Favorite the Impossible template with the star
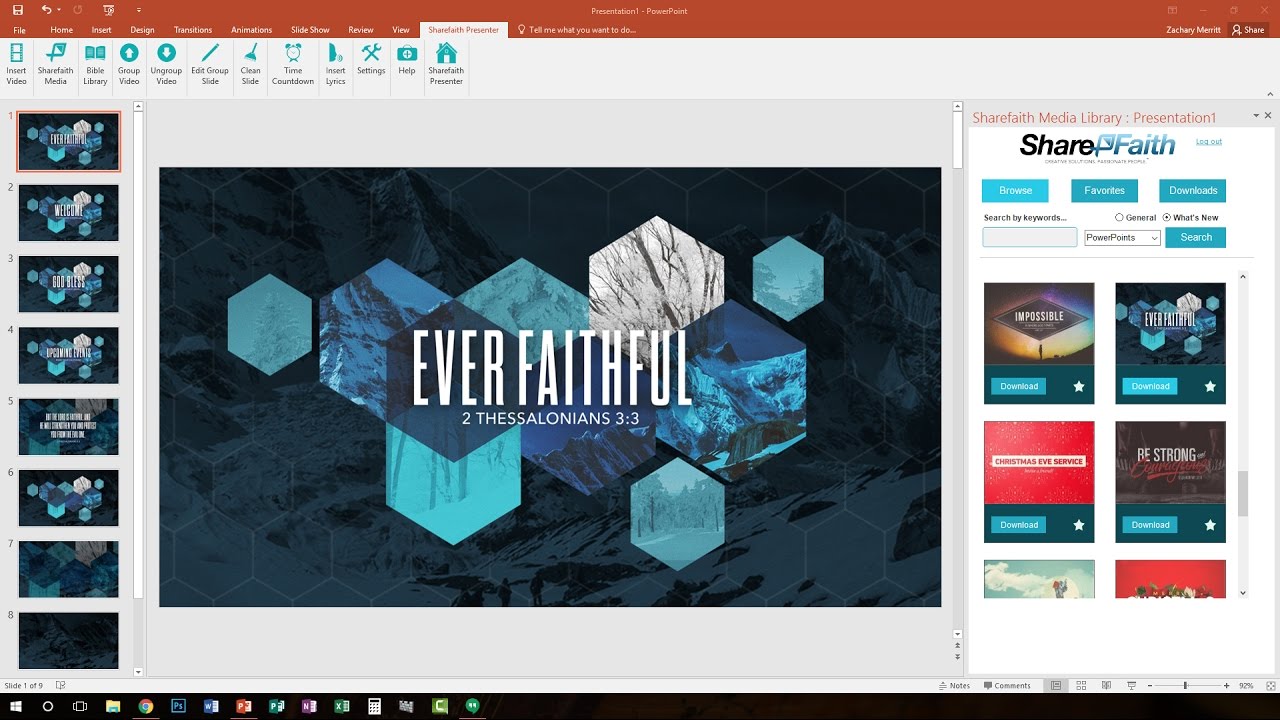Image resolution: width=1280 pixels, height=720 pixels. [x=1079, y=386]
